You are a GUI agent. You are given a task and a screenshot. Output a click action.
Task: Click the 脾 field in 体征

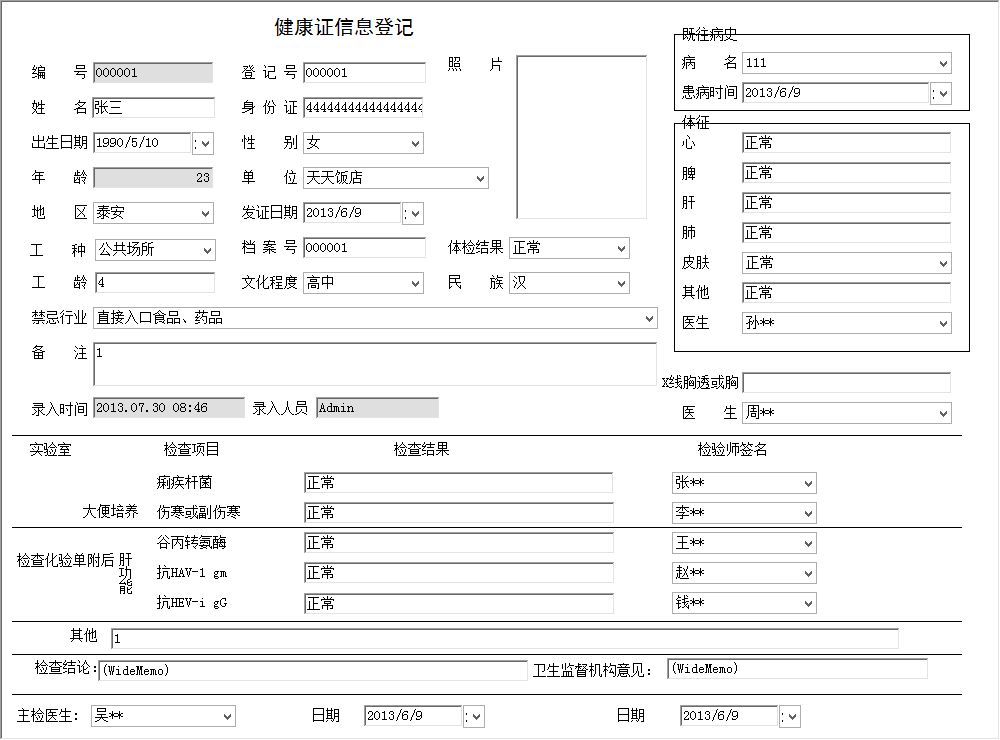point(846,173)
